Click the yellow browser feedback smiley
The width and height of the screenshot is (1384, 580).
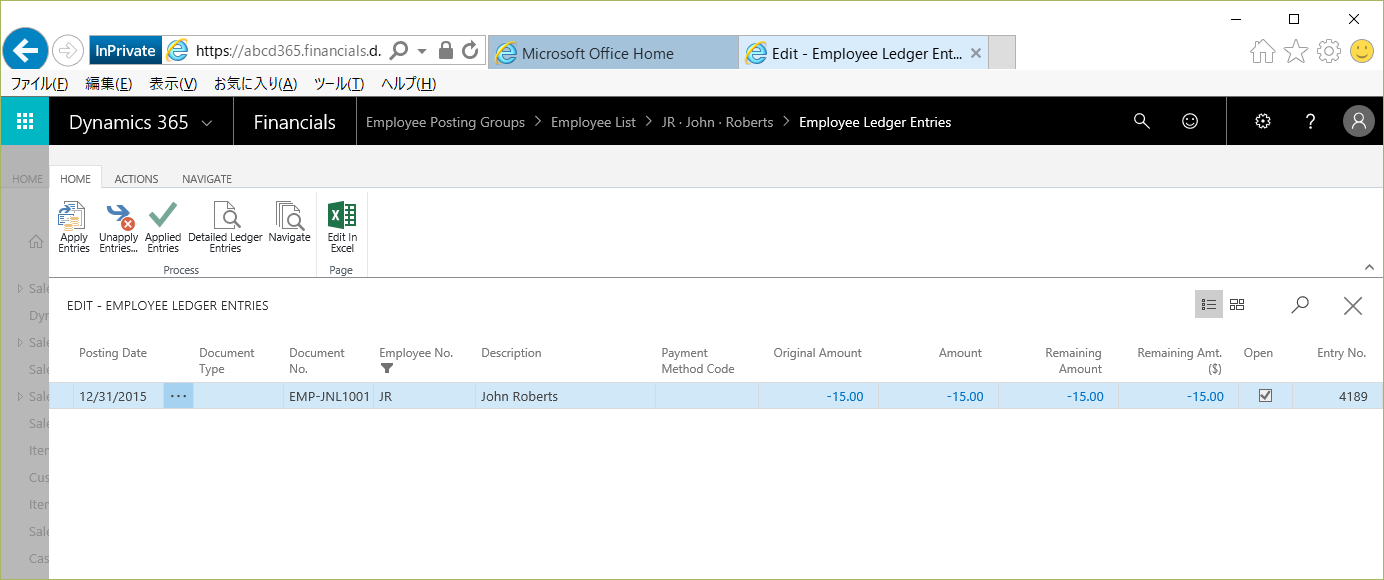[x=1362, y=51]
